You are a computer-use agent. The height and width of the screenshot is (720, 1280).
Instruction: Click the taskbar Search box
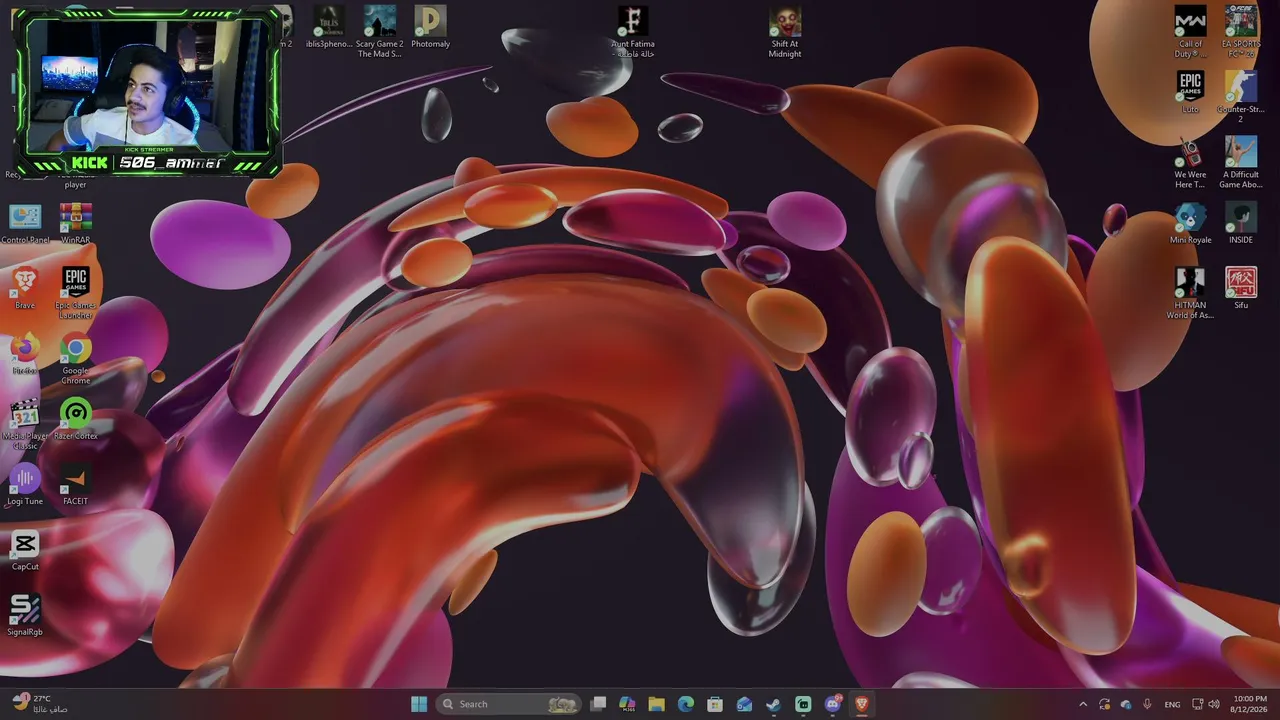[x=509, y=704]
